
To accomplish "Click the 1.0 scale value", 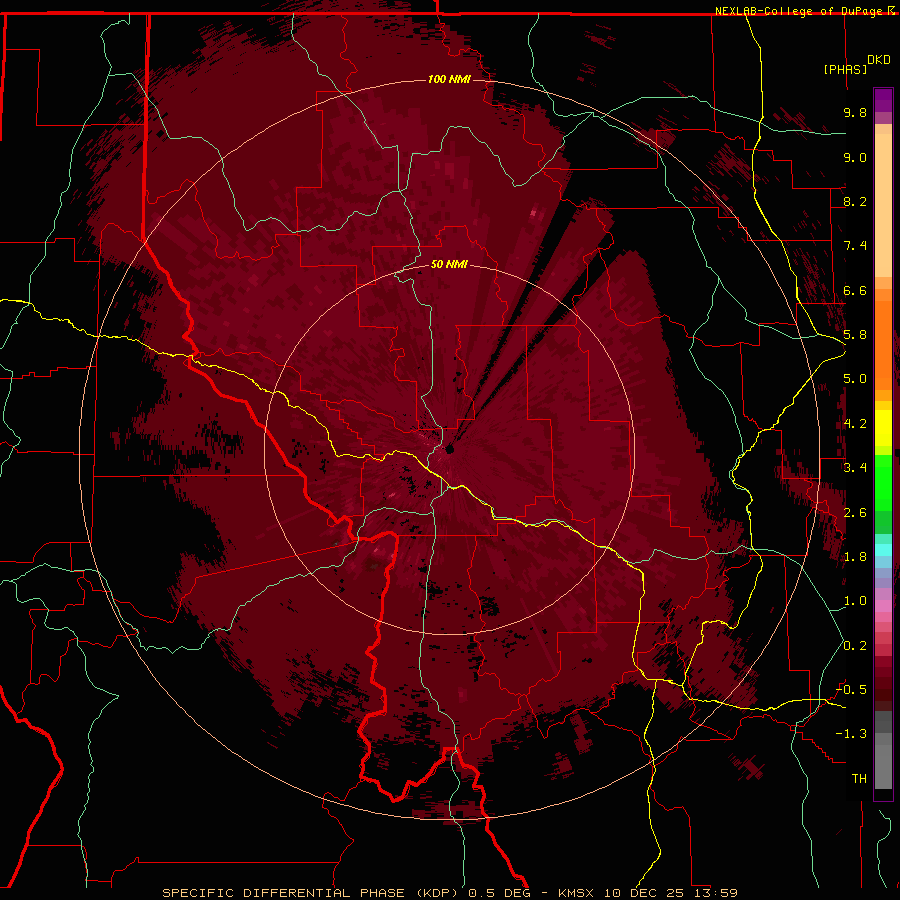I will click(x=855, y=601).
